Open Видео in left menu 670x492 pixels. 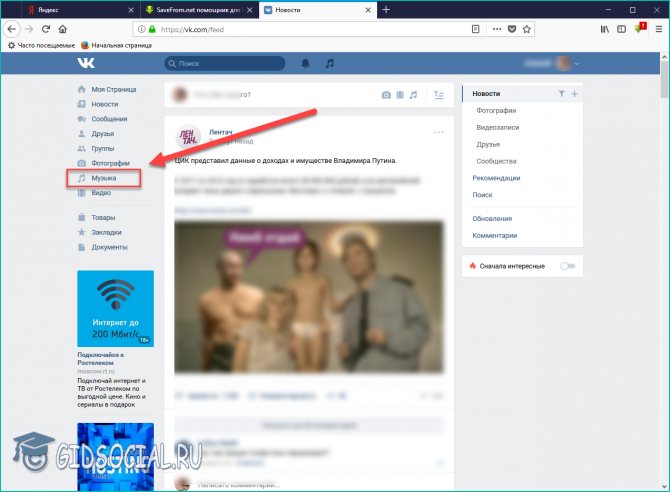point(94,192)
